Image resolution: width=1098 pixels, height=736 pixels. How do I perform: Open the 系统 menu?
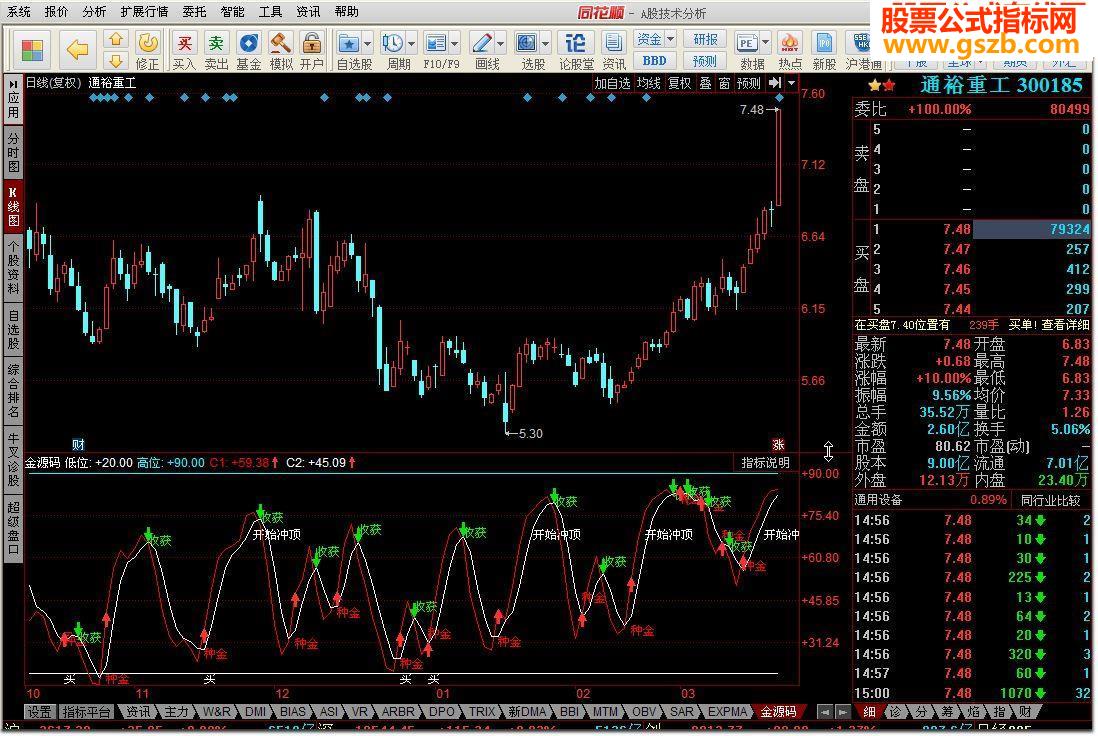[19, 12]
